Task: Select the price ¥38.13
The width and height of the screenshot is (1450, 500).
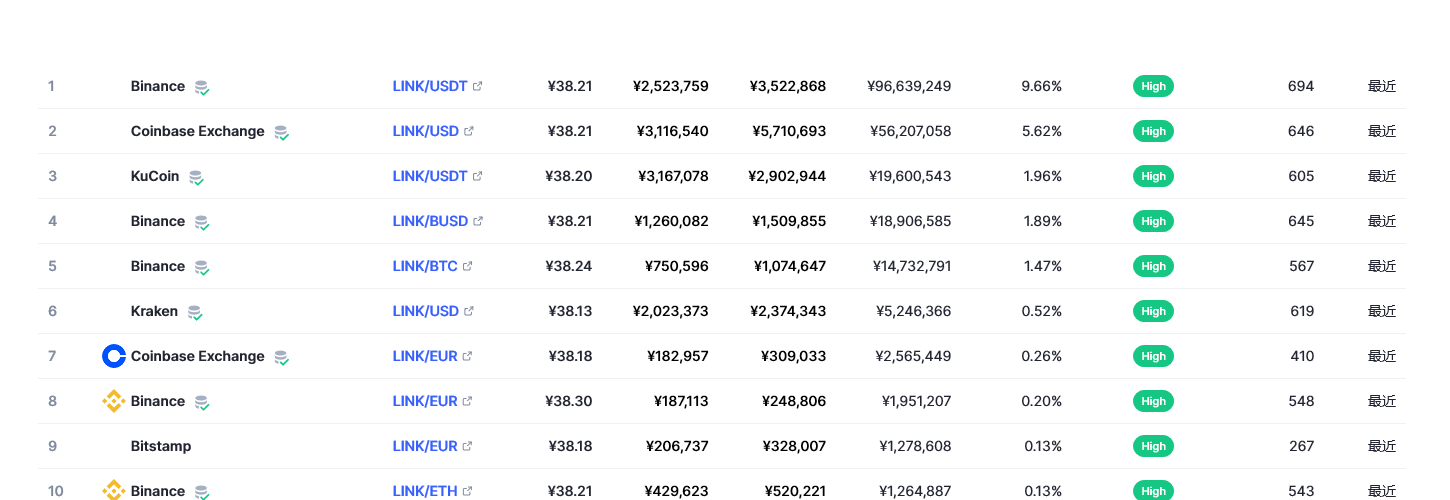Action: coord(570,311)
